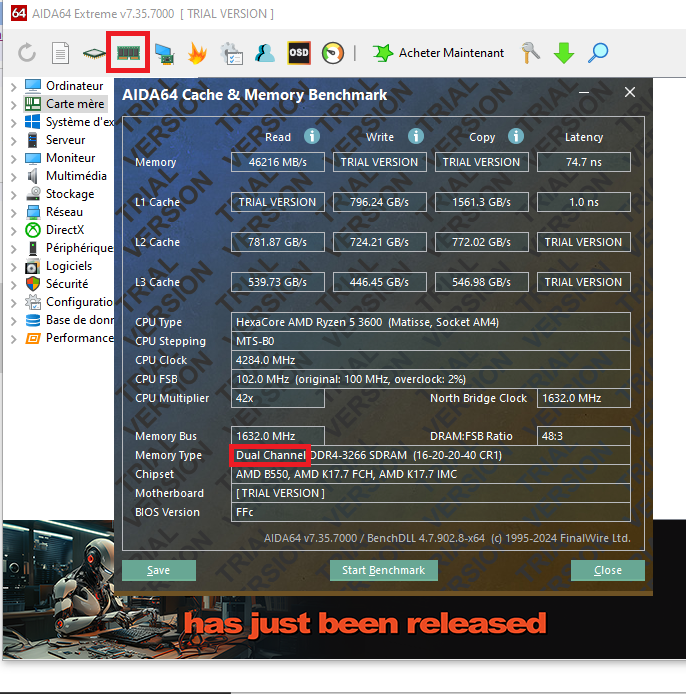This screenshot has width=686, height=694.
Task: Select the Ordinateur monitor icon
Action: coord(33,85)
